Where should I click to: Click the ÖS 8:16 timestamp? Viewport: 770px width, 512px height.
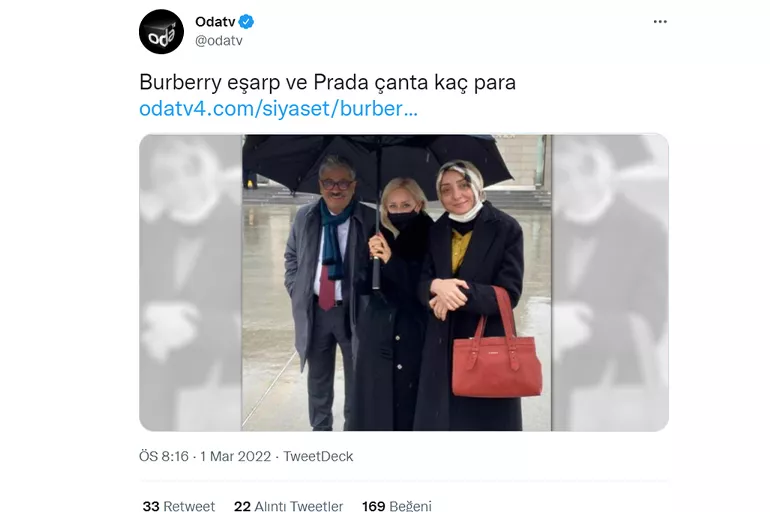[164, 457]
